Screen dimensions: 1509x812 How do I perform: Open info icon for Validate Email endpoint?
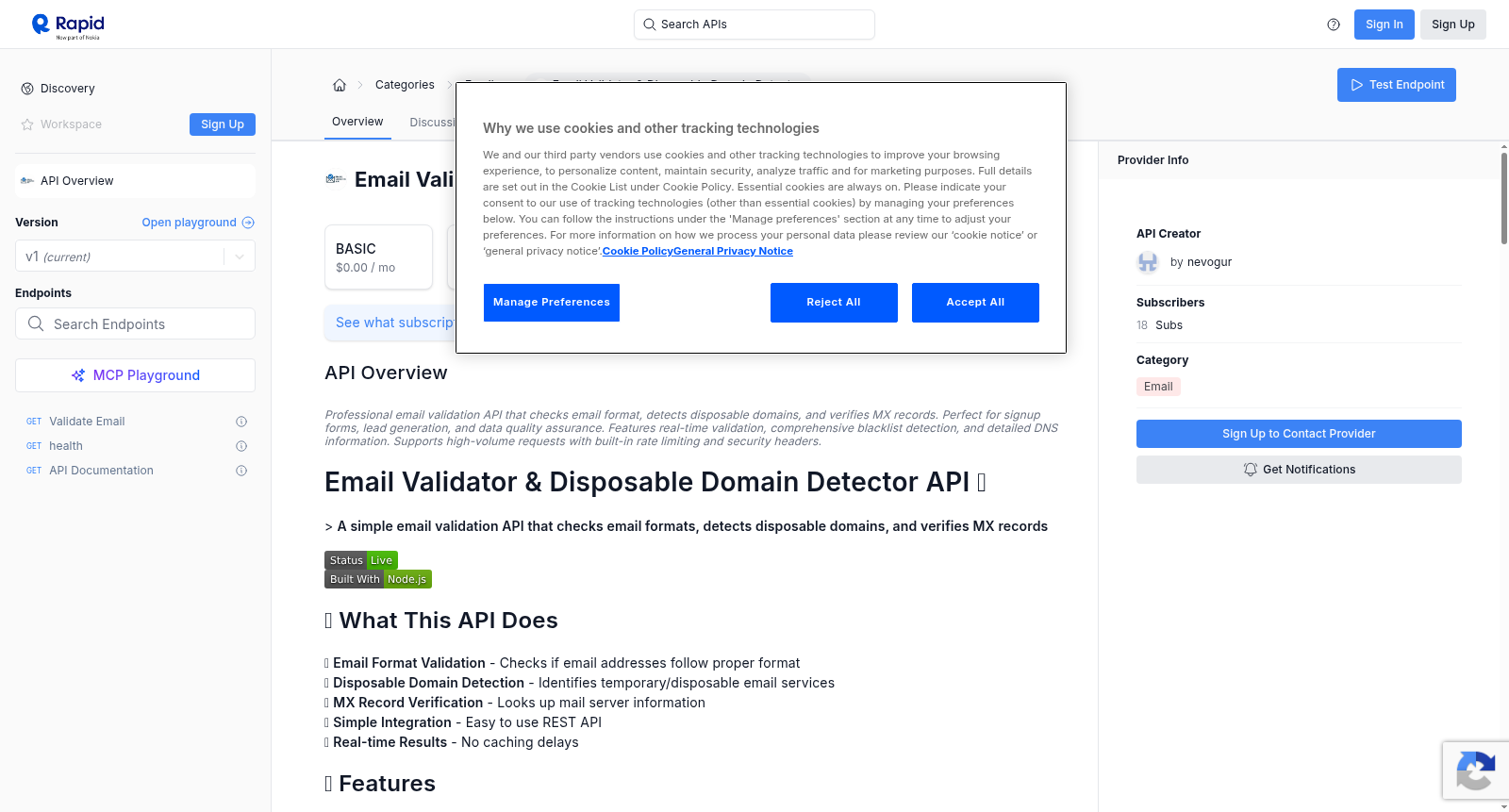point(241,422)
